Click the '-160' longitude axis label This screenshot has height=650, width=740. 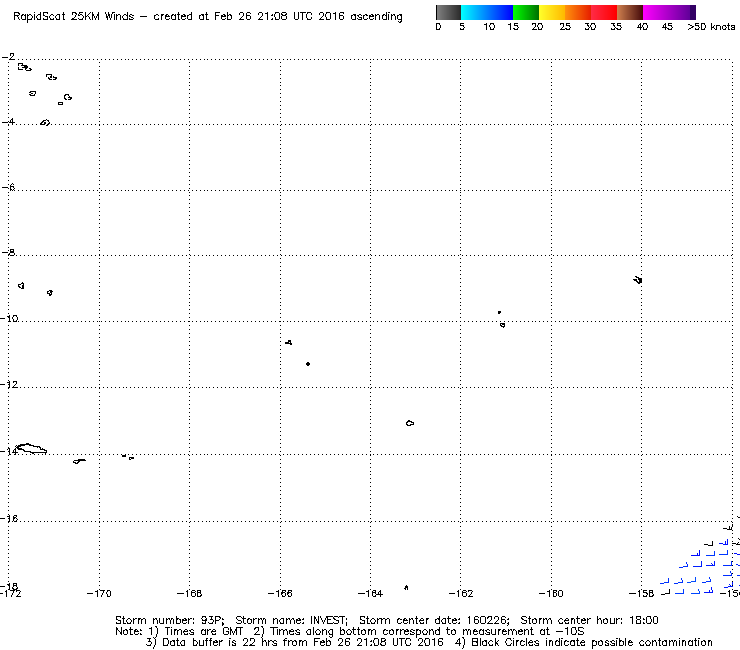pos(551,593)
